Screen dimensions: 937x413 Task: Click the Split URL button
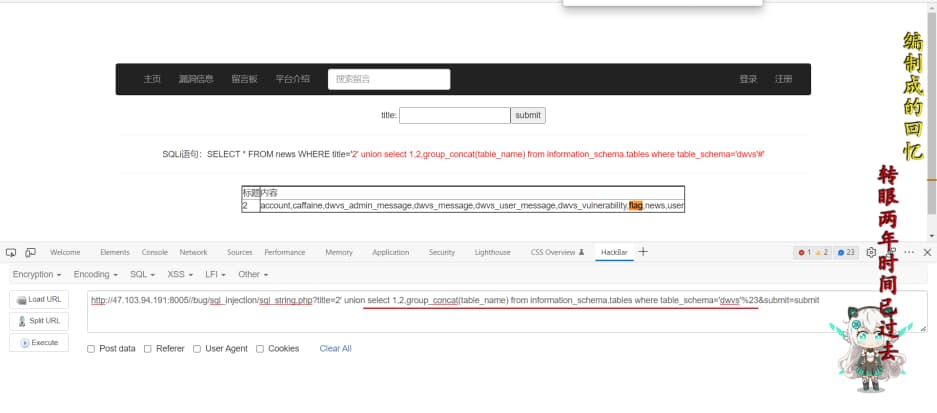(x=39, y=321)
